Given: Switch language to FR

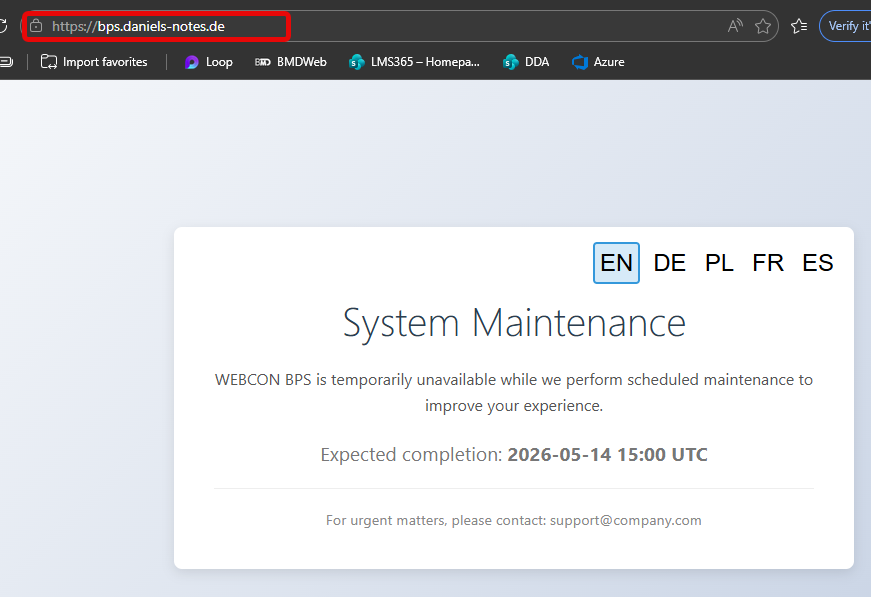Looking at the screenshot, I should coord(768,263).
